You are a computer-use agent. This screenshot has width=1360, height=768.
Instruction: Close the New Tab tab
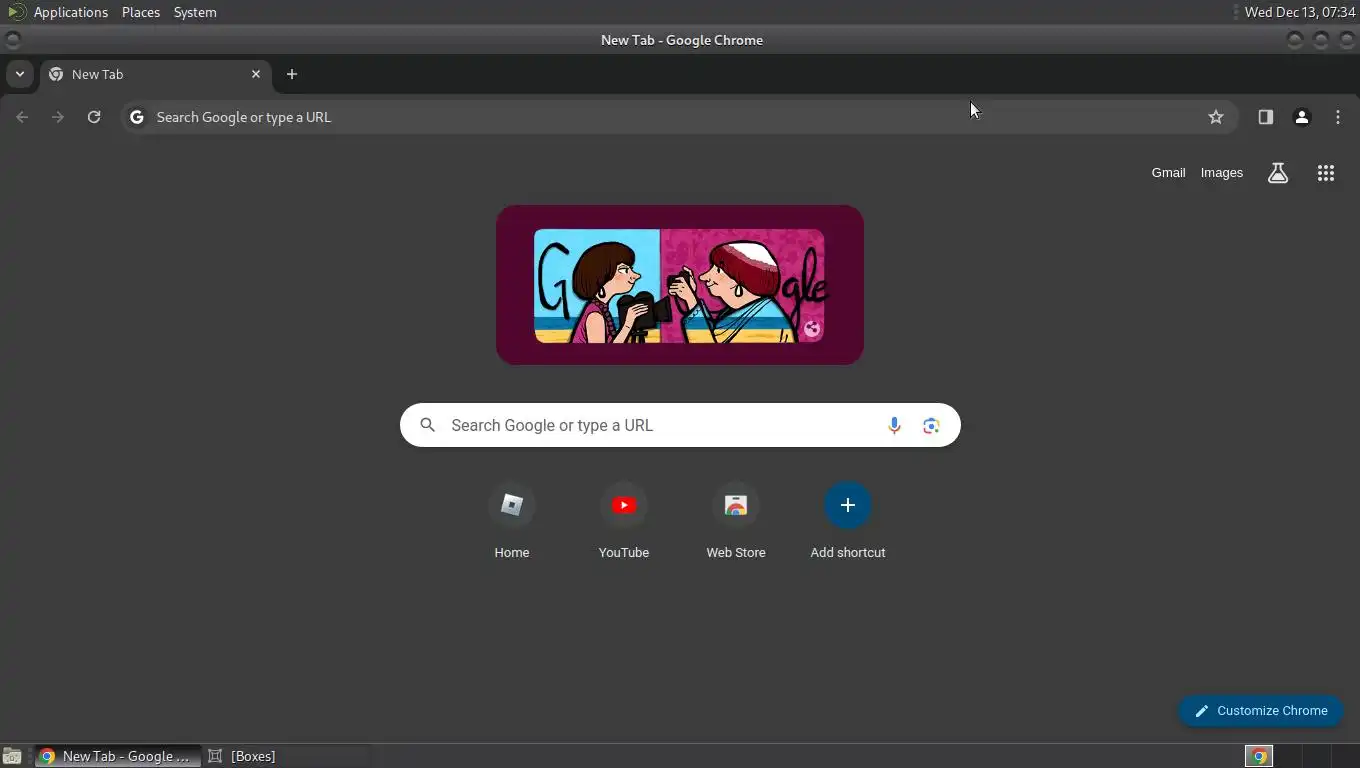tap(256, 74)
